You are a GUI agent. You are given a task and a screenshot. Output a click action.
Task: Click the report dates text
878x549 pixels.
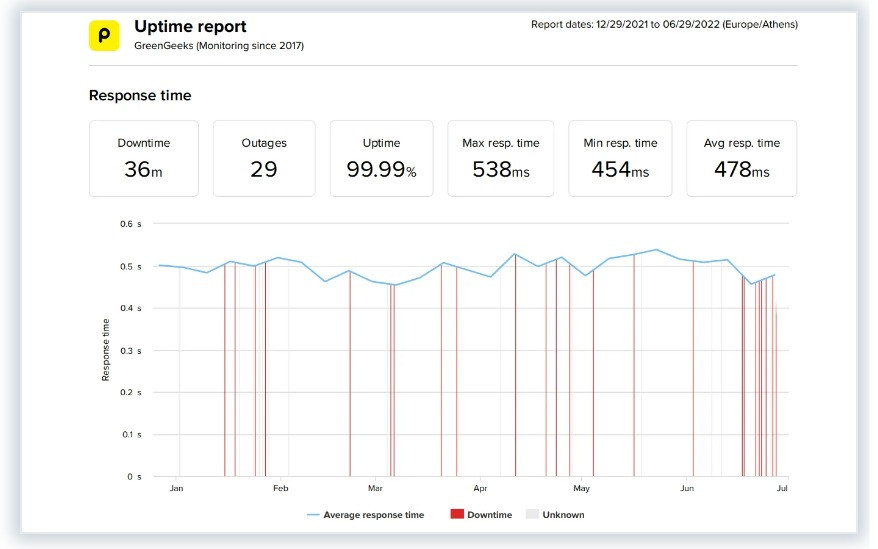click(x=664, y=25)
